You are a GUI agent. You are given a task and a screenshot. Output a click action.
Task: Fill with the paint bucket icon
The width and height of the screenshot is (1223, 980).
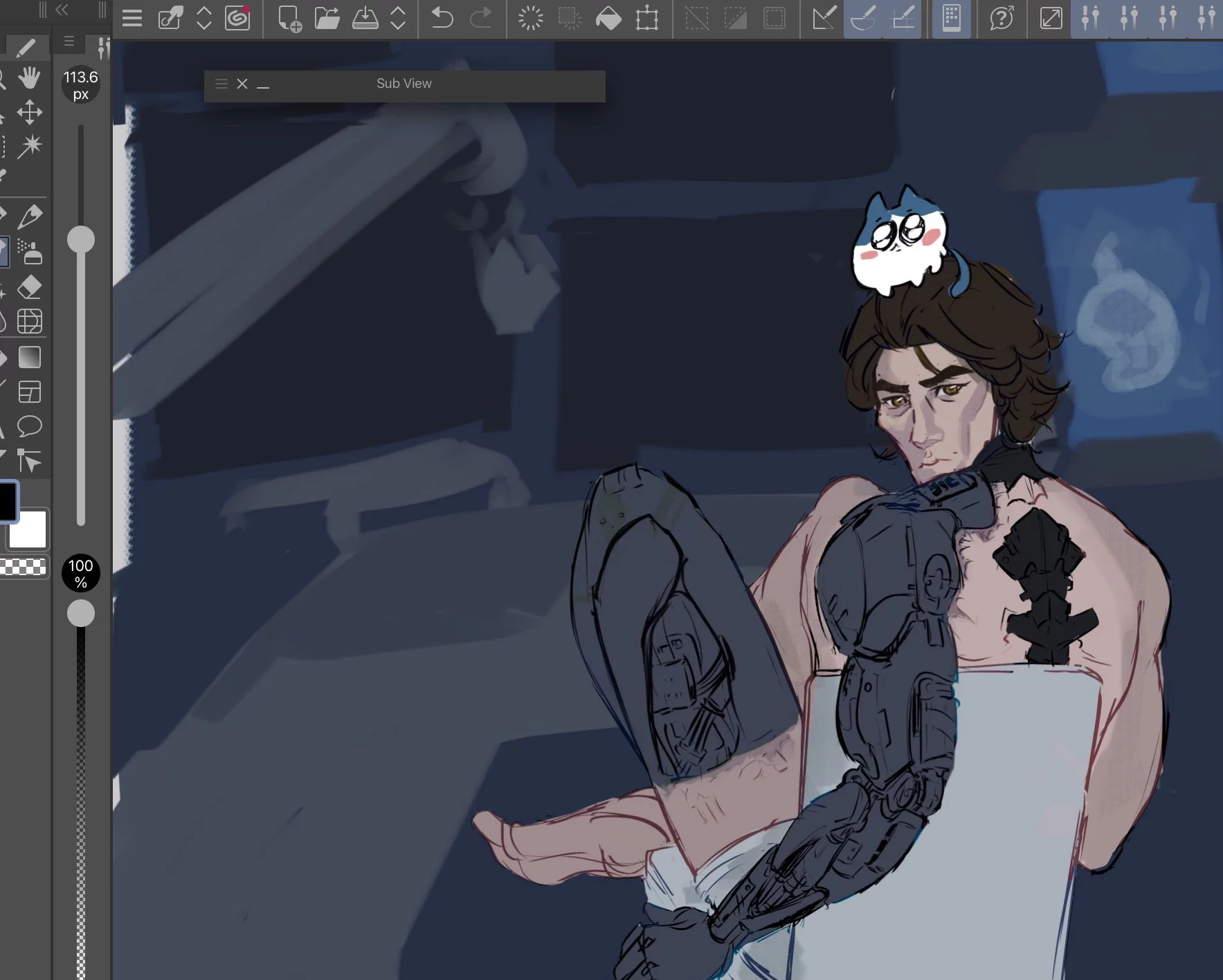pyautogui.click(x=608, y=18)
